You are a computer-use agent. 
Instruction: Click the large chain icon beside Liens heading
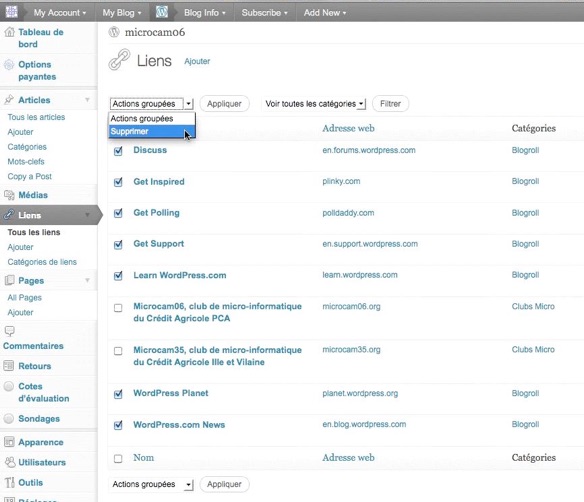click(x=119, y=60)
